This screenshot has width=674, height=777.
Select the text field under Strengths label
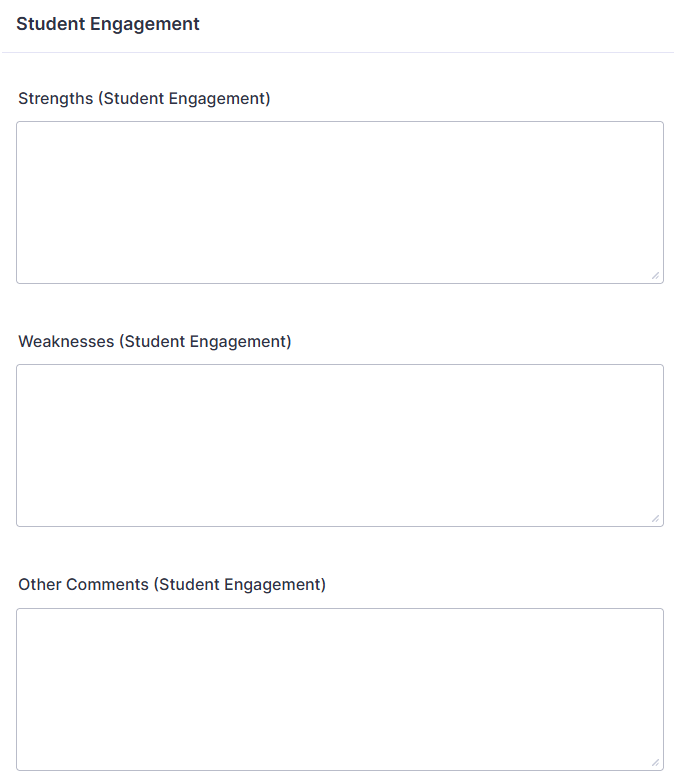click(340, 203)
